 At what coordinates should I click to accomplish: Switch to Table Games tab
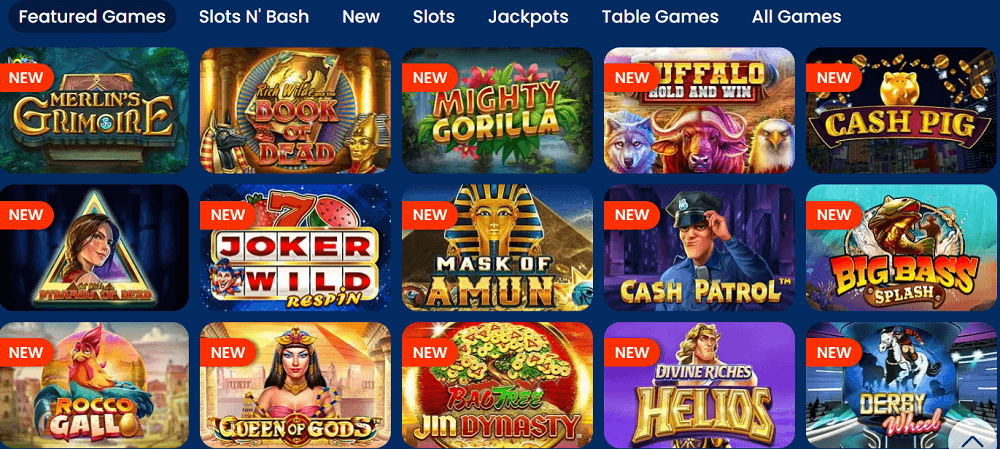660,17
